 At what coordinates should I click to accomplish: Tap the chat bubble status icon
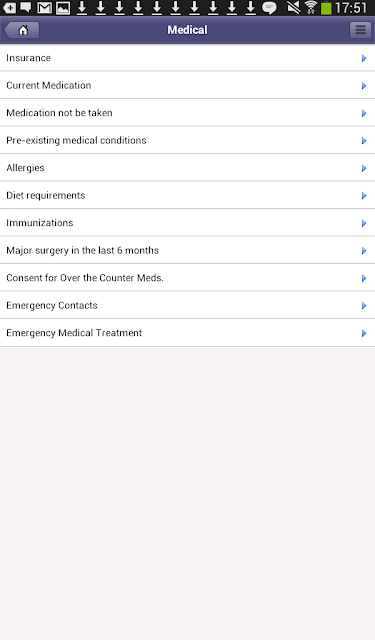[269, 8]
